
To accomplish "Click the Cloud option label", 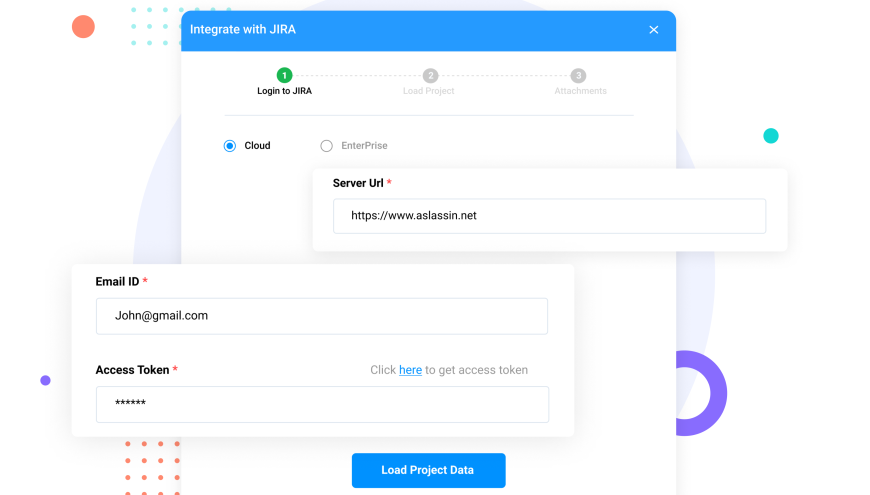I will 257,145.
